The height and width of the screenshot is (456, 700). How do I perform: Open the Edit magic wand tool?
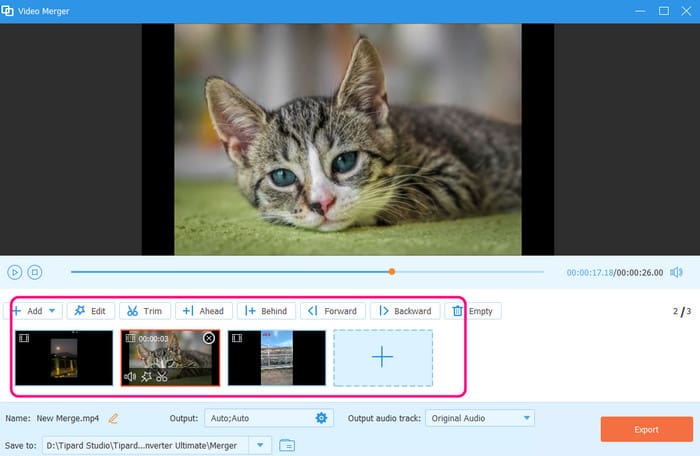[x=91, y=311]
